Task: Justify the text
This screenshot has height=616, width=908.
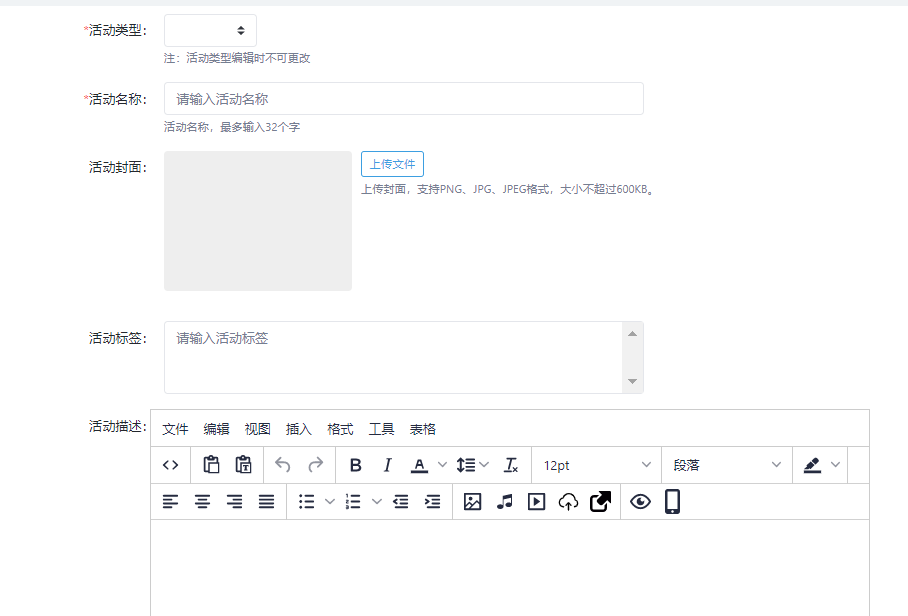Action: click(266, 501)
